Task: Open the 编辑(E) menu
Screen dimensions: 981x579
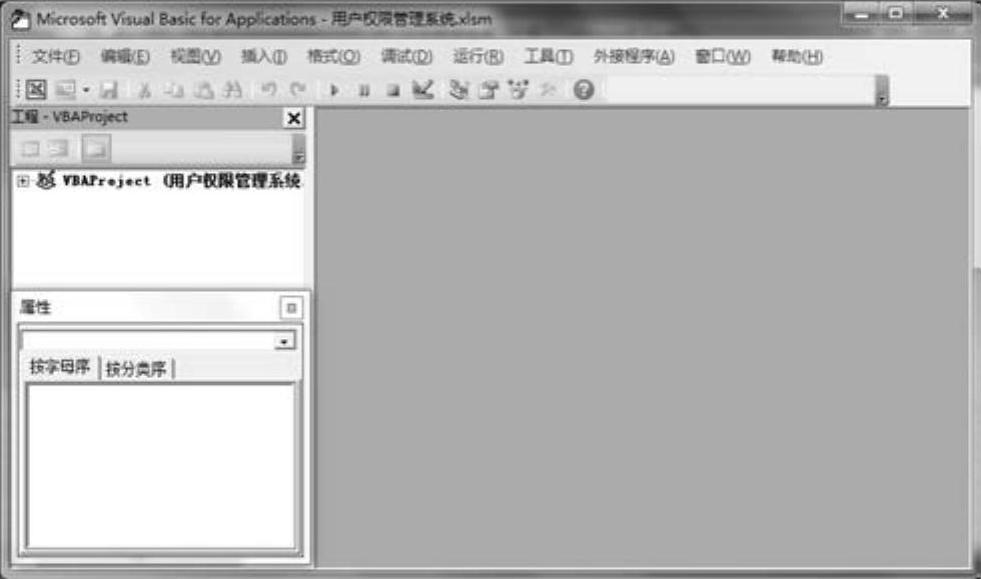Action: tap(125, 57)
